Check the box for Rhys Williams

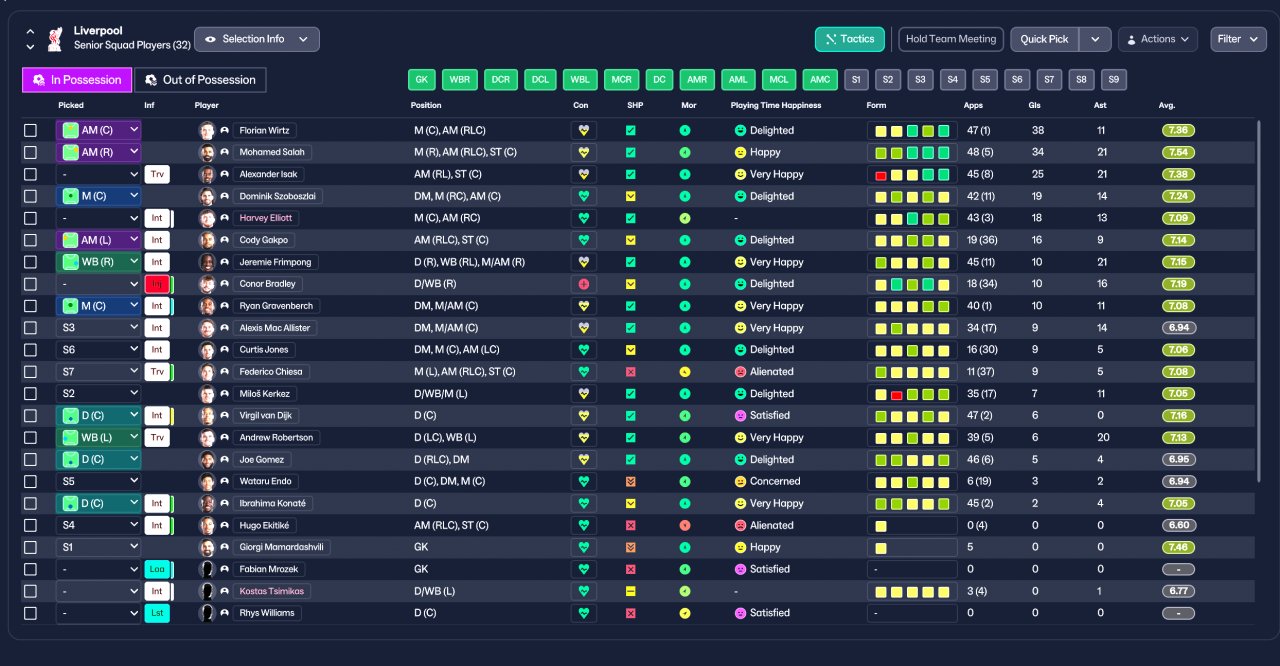(30, 613)
